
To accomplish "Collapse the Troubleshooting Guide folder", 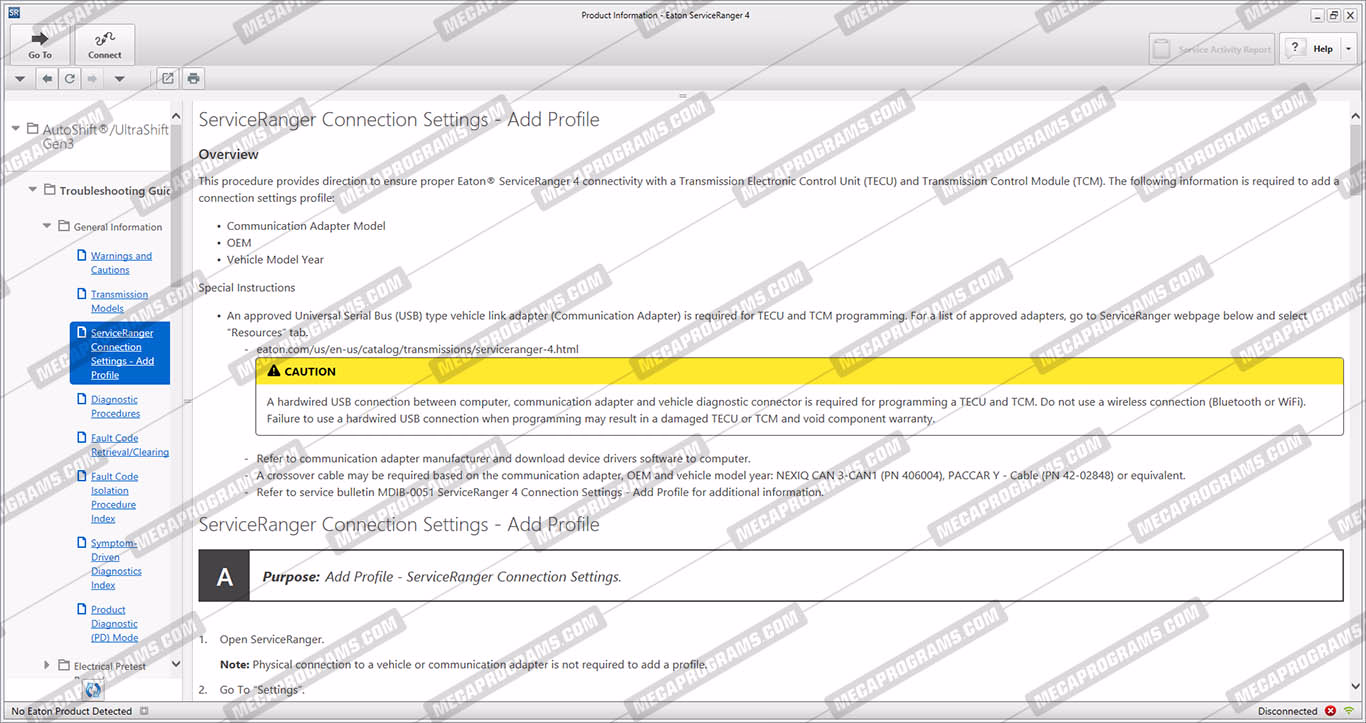I will coord(33,190).
